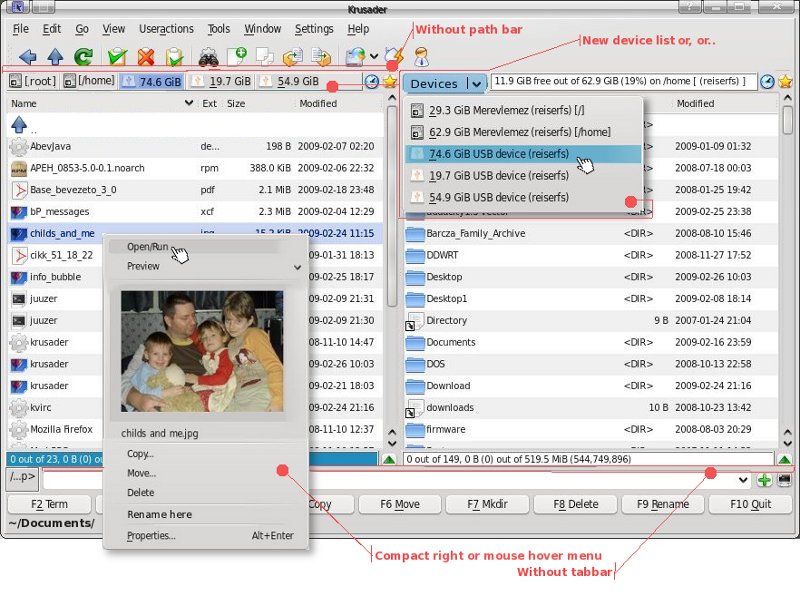Switch to the 54.9 GiB device tab
The width and height of the screenshot is (800, 596).
point(289,81)
